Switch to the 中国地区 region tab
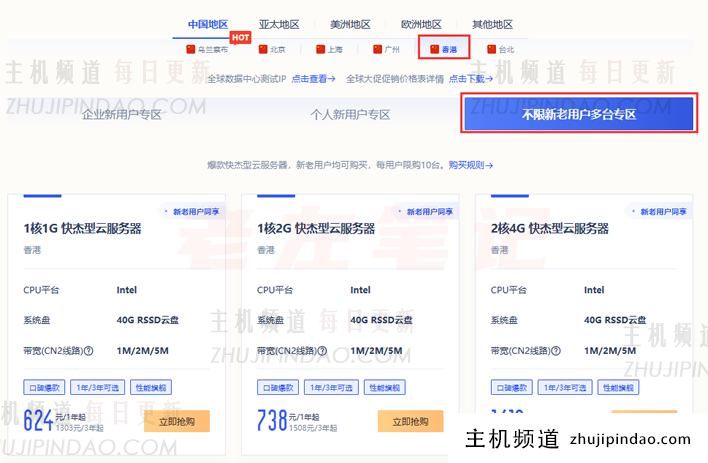Image resolution: width=708 pixels, height=463 pixels. pyautogui.click(x=208, y=24)
